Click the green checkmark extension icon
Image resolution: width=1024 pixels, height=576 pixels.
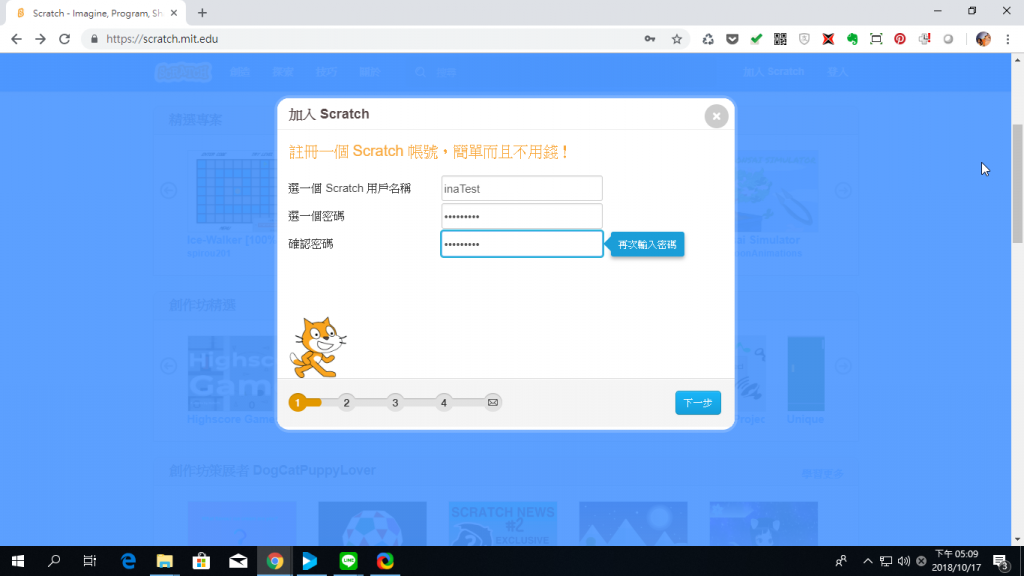(756, 39)
